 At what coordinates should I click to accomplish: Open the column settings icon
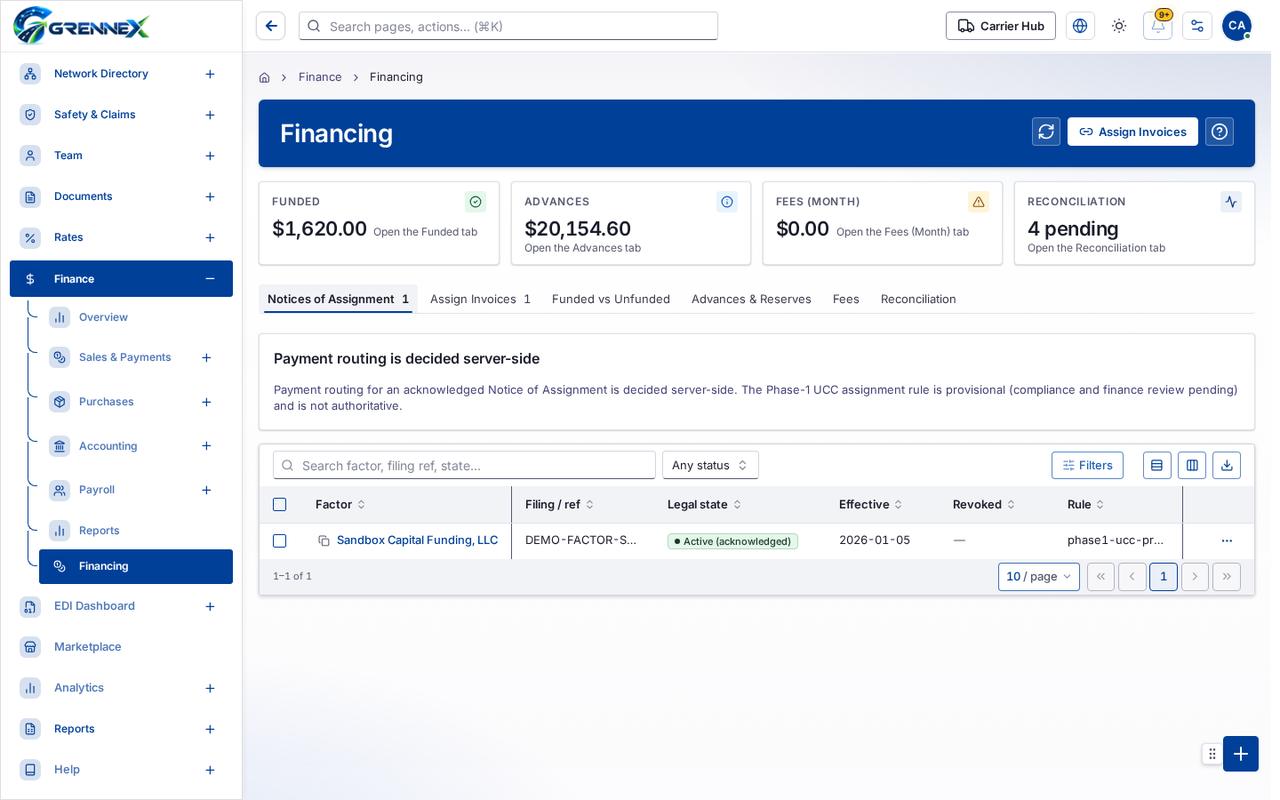(x=1192, y=465)
